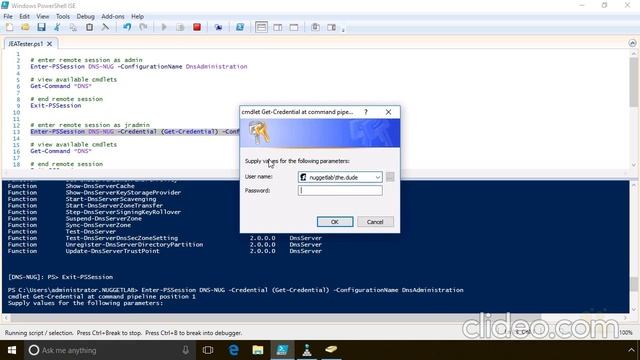
Task: Confirm credentials with OK button
Action: point(335,222)
